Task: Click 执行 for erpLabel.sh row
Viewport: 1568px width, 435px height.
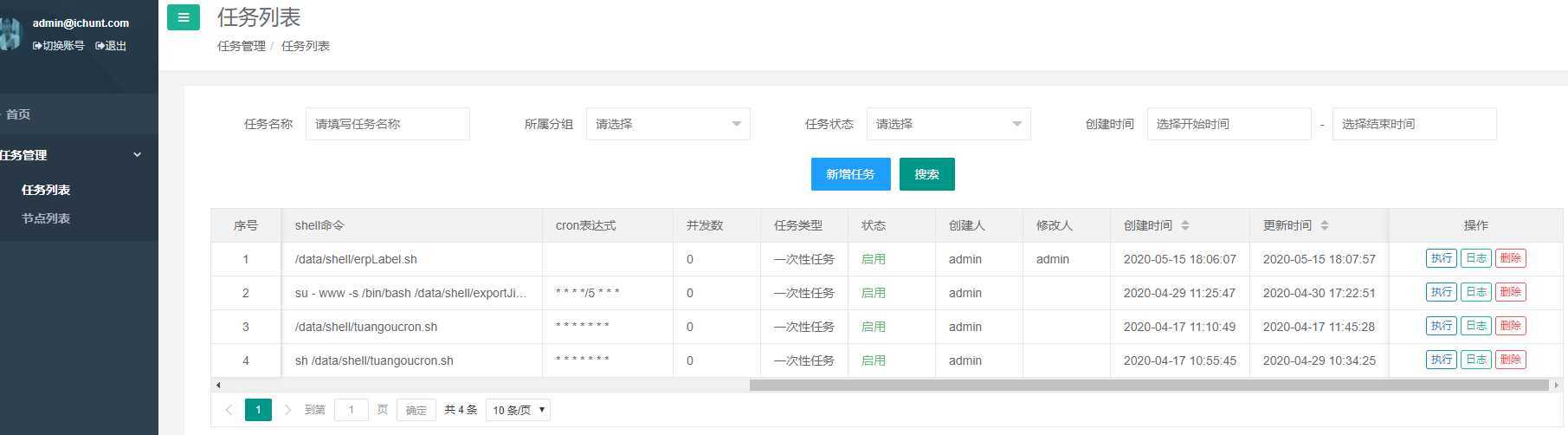Action: [1442, 258]
